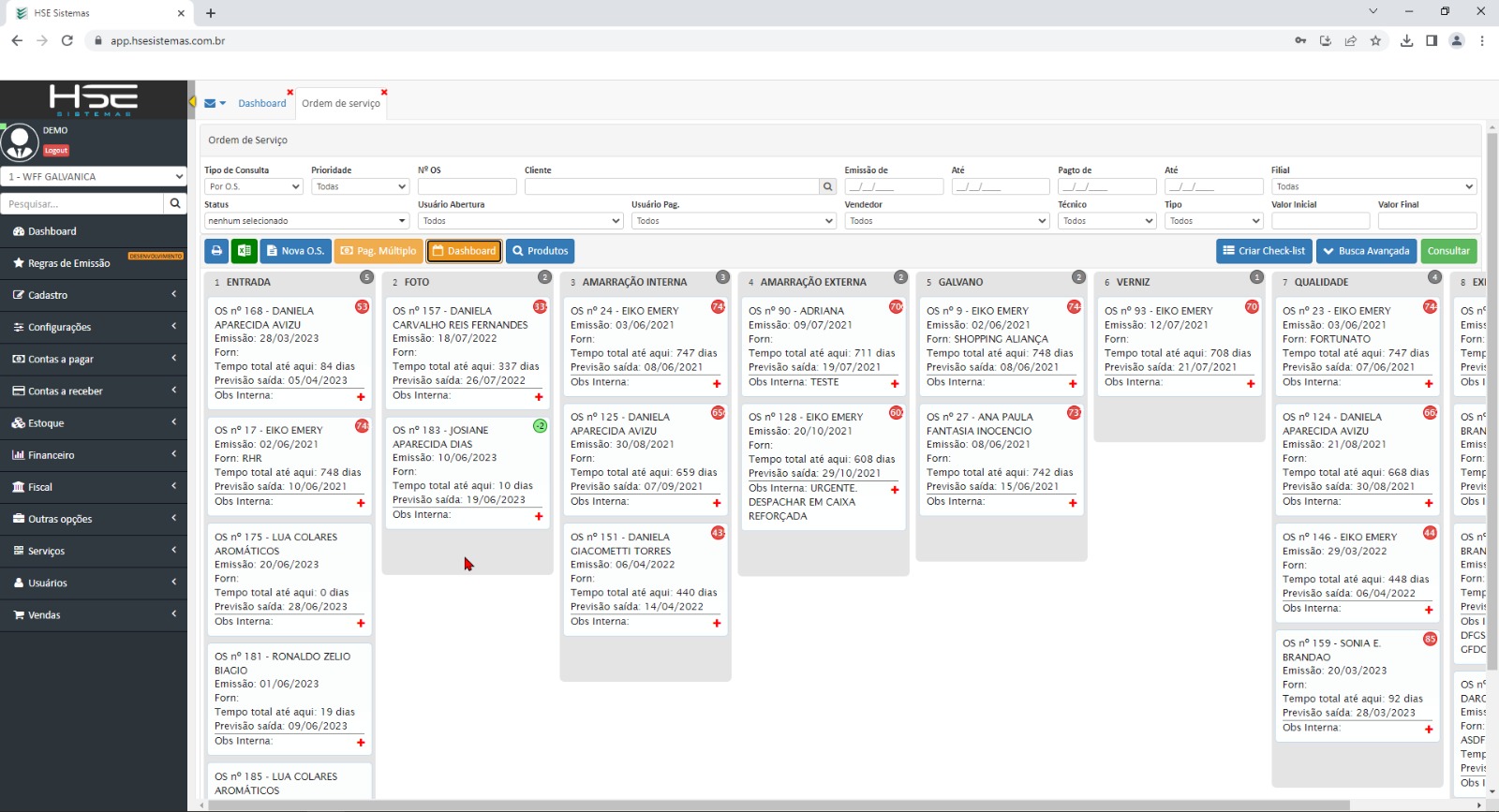1499x812 pixels.
Task: Click the sidebar search magnifier button
Action: pyautogui.click(x=175, y=203)
